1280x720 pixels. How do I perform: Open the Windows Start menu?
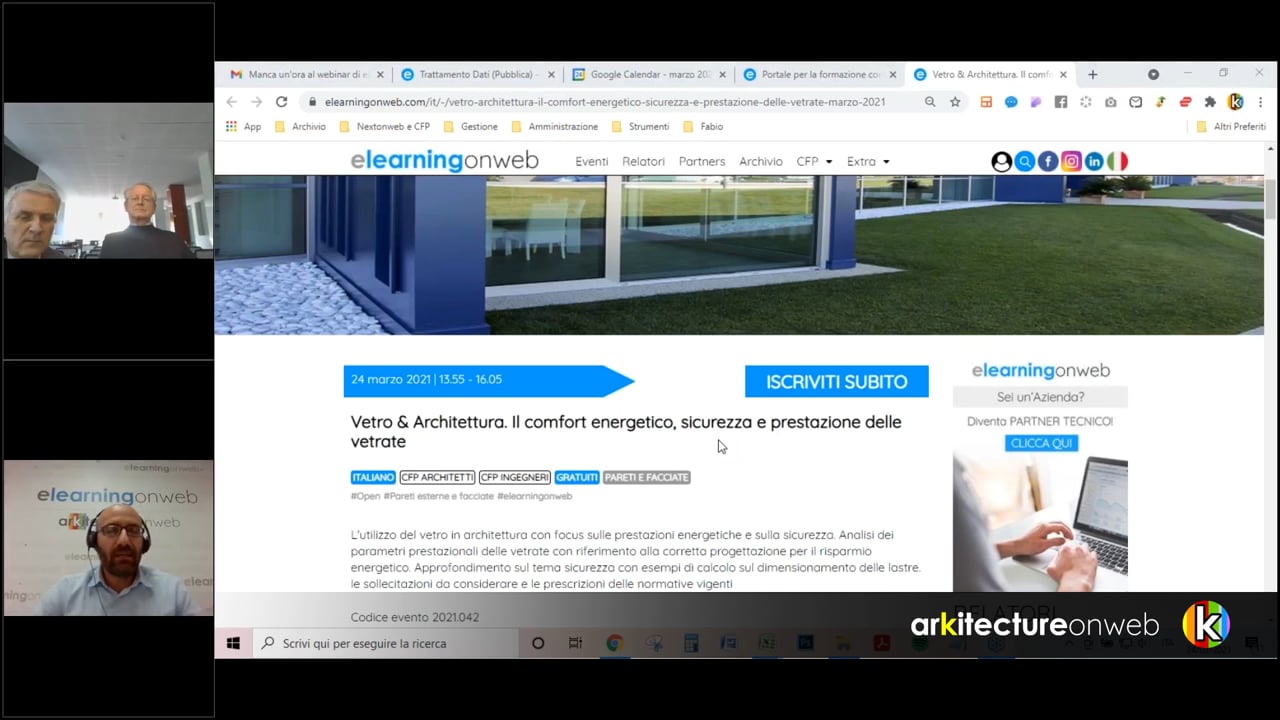coord(233,644)
